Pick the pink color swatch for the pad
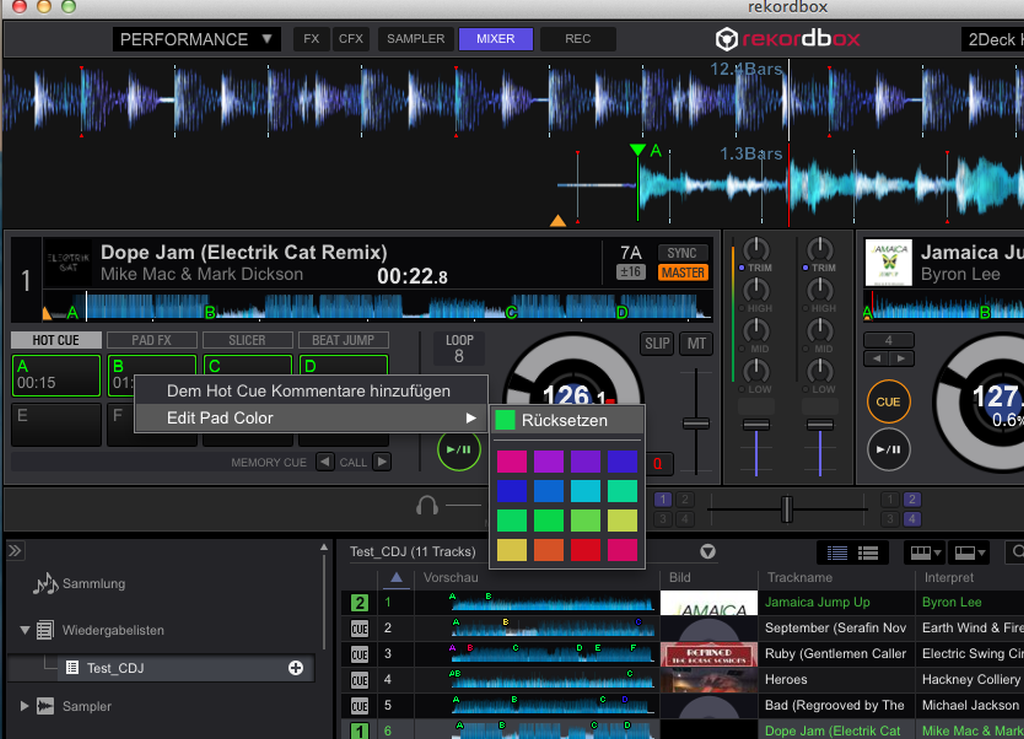Screen dimensions: 1024x739 (510, 460)
